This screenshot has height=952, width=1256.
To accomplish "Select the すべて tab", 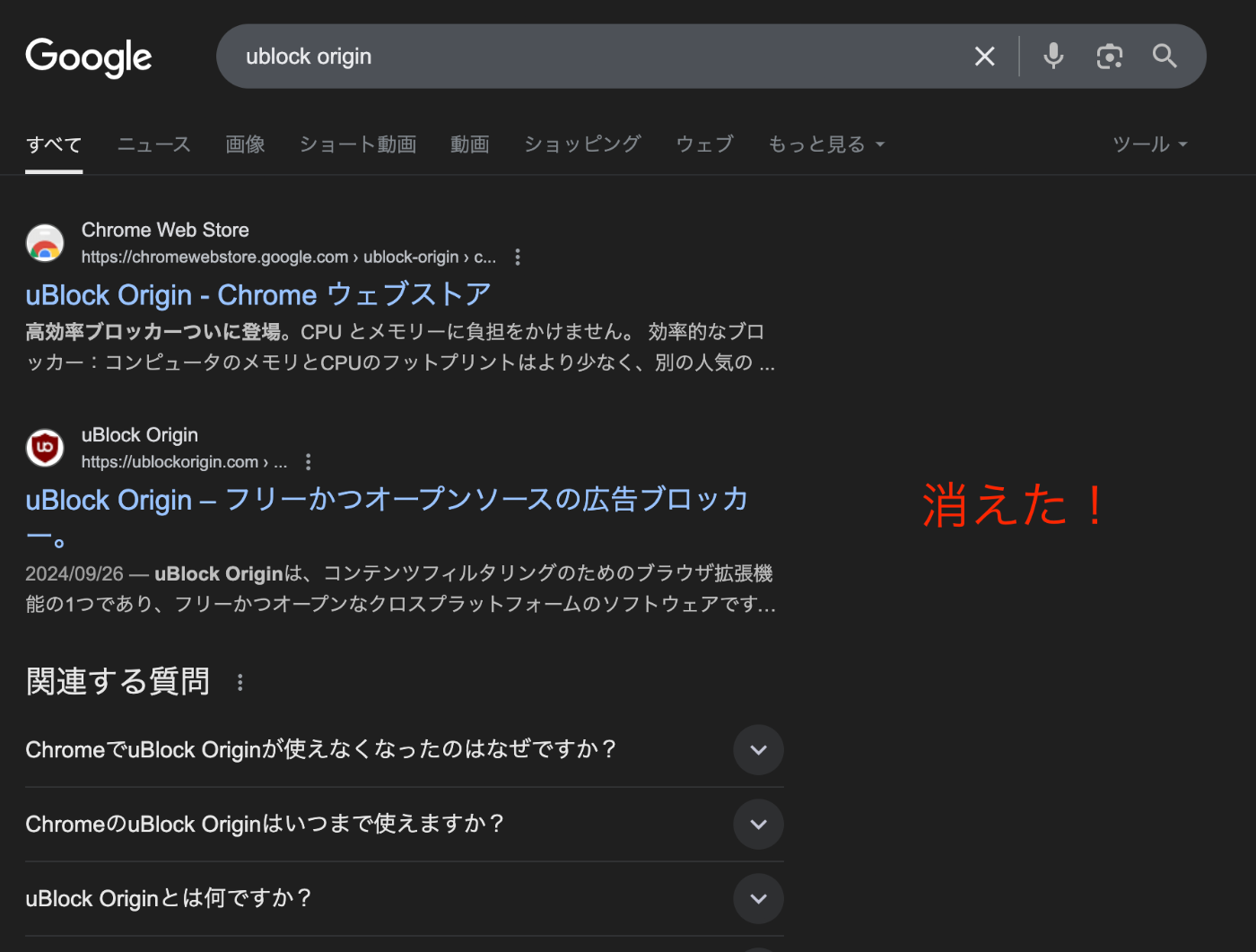I will coord(54,144).
